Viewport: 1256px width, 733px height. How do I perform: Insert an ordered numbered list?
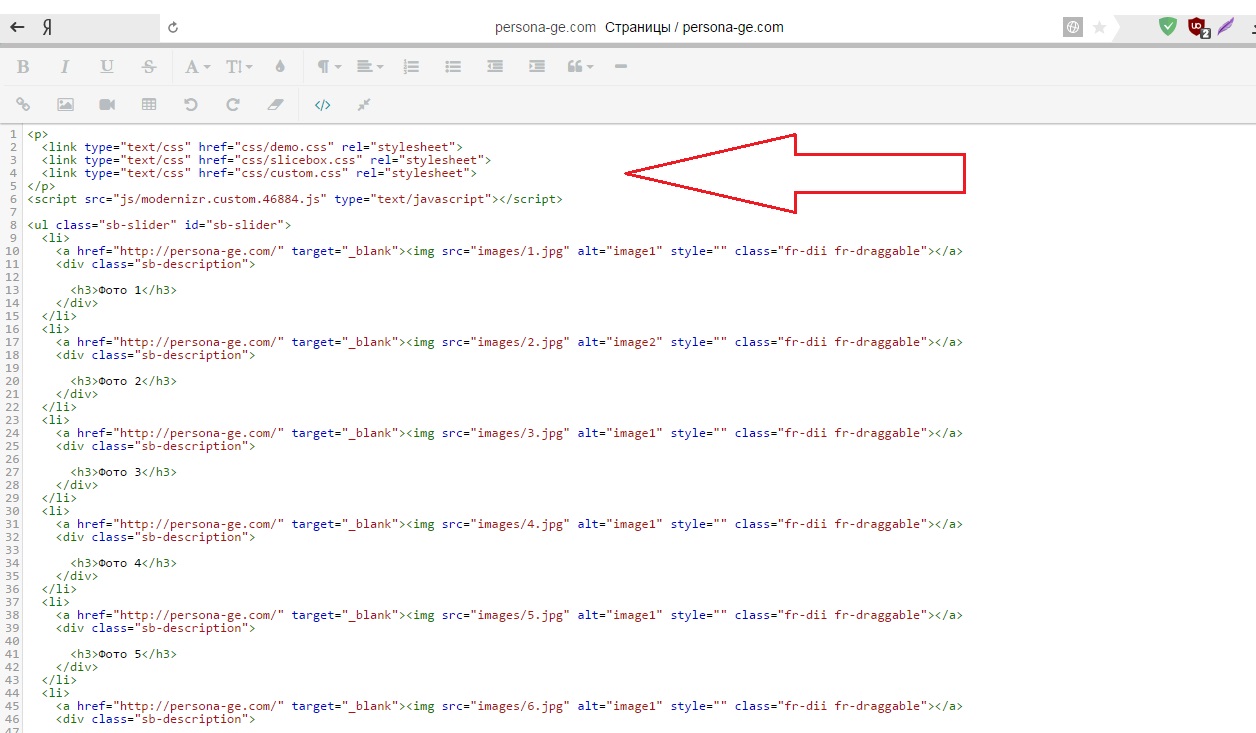click(x=411, y=67)
